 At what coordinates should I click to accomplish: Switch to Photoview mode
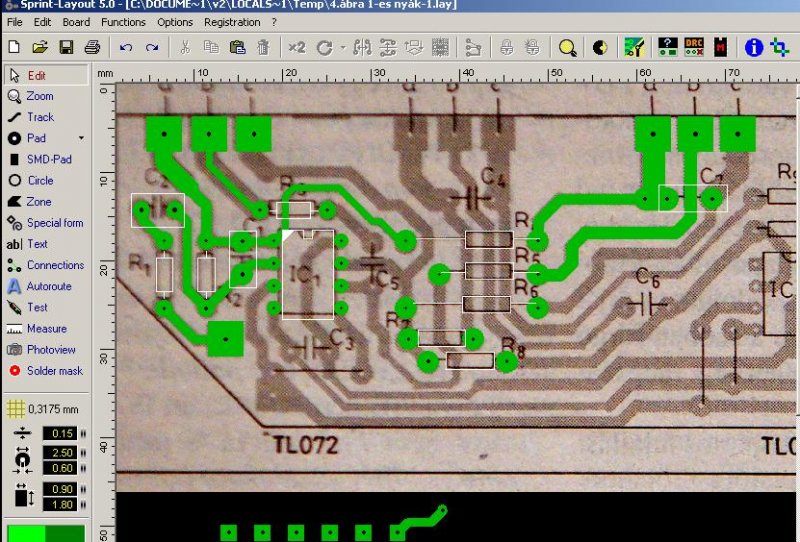[46, 350]
